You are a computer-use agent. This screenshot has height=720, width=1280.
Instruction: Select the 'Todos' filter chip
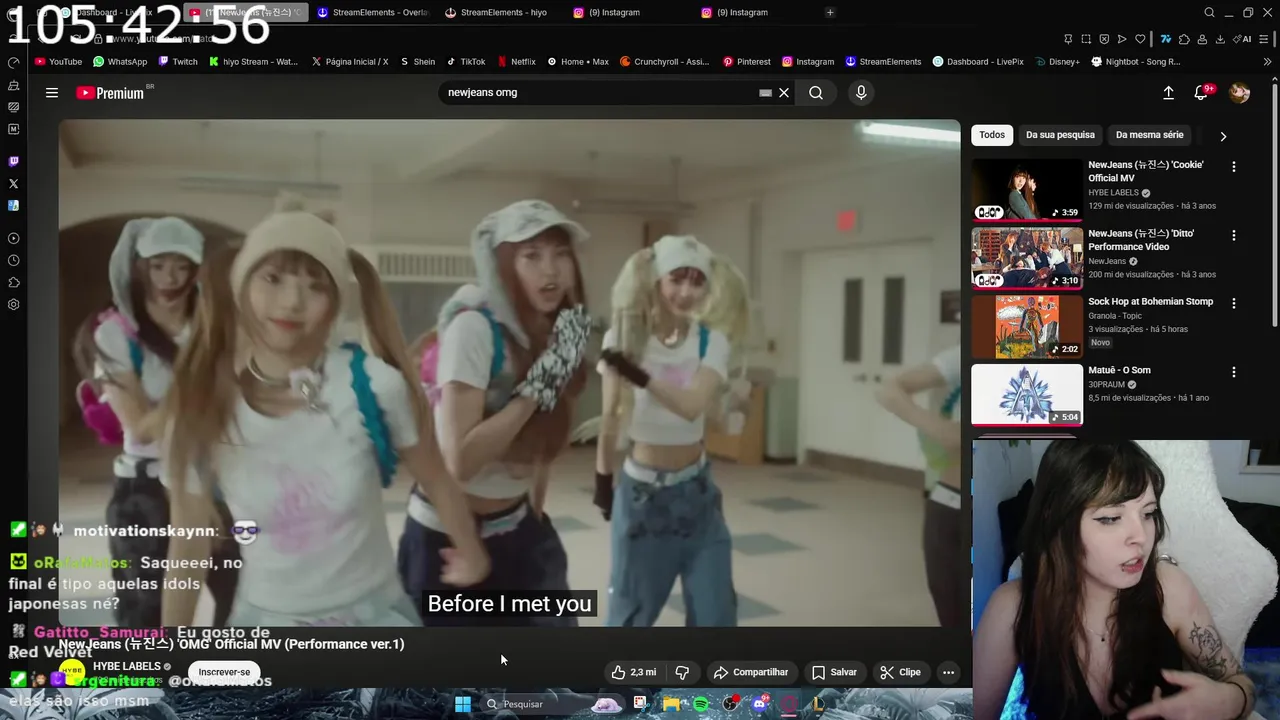[992, 135]
